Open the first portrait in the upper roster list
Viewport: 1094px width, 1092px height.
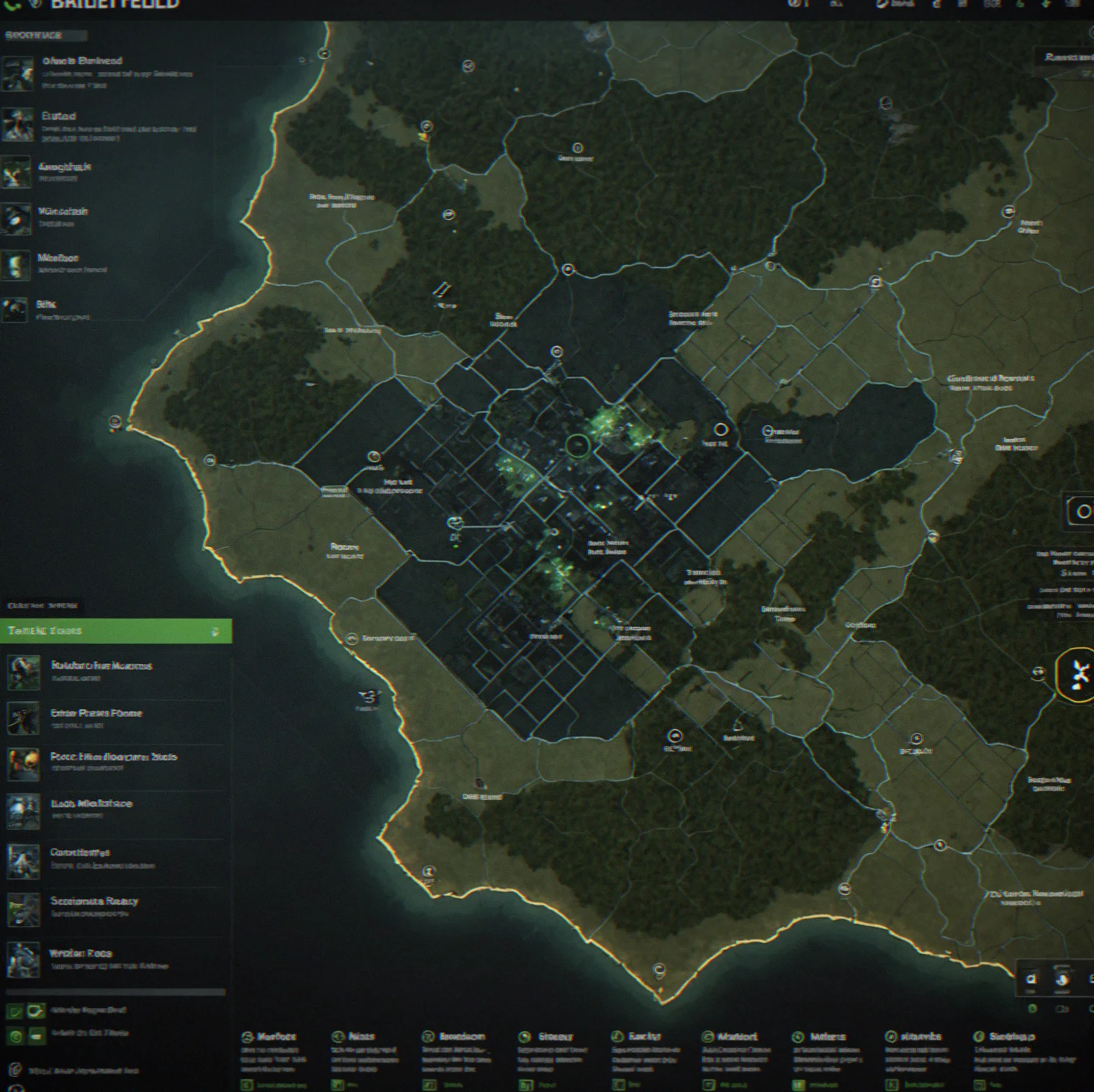pos(17,73)
